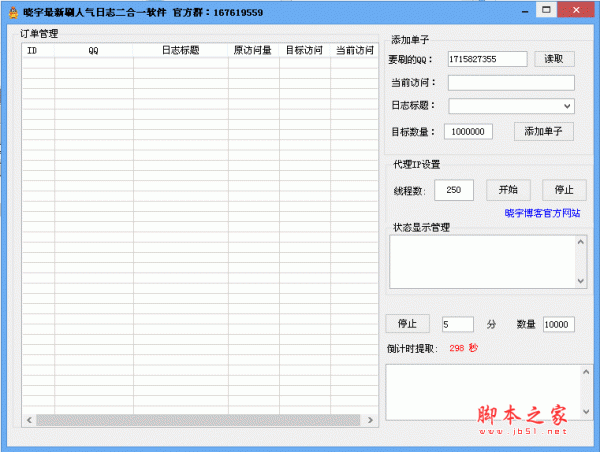Click the app icon in the title bar

coord(13,13)
